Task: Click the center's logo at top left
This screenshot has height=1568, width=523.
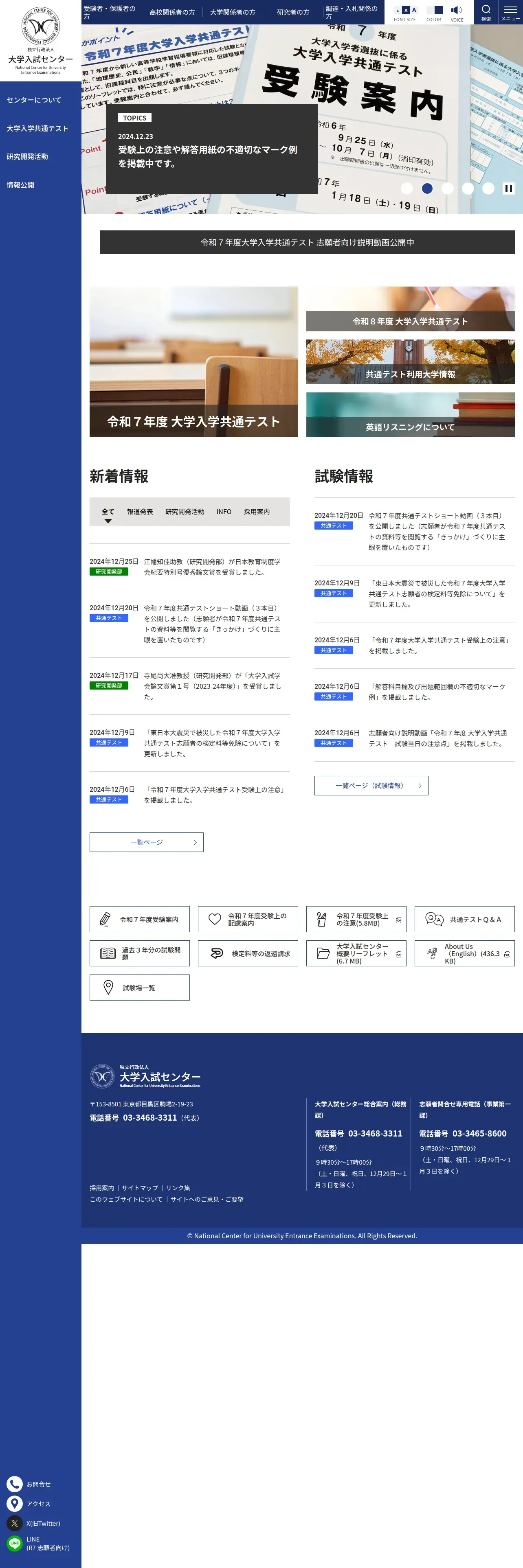Action: point(41,40)
